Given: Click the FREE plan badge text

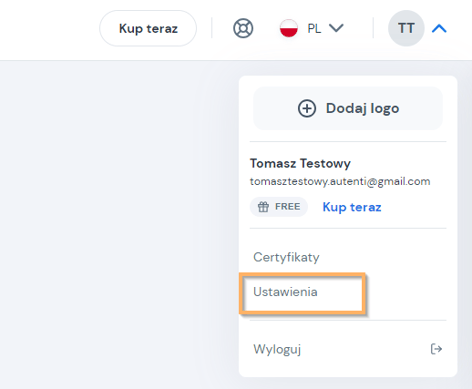Looking at the screenshot, I should click(287, 207).
